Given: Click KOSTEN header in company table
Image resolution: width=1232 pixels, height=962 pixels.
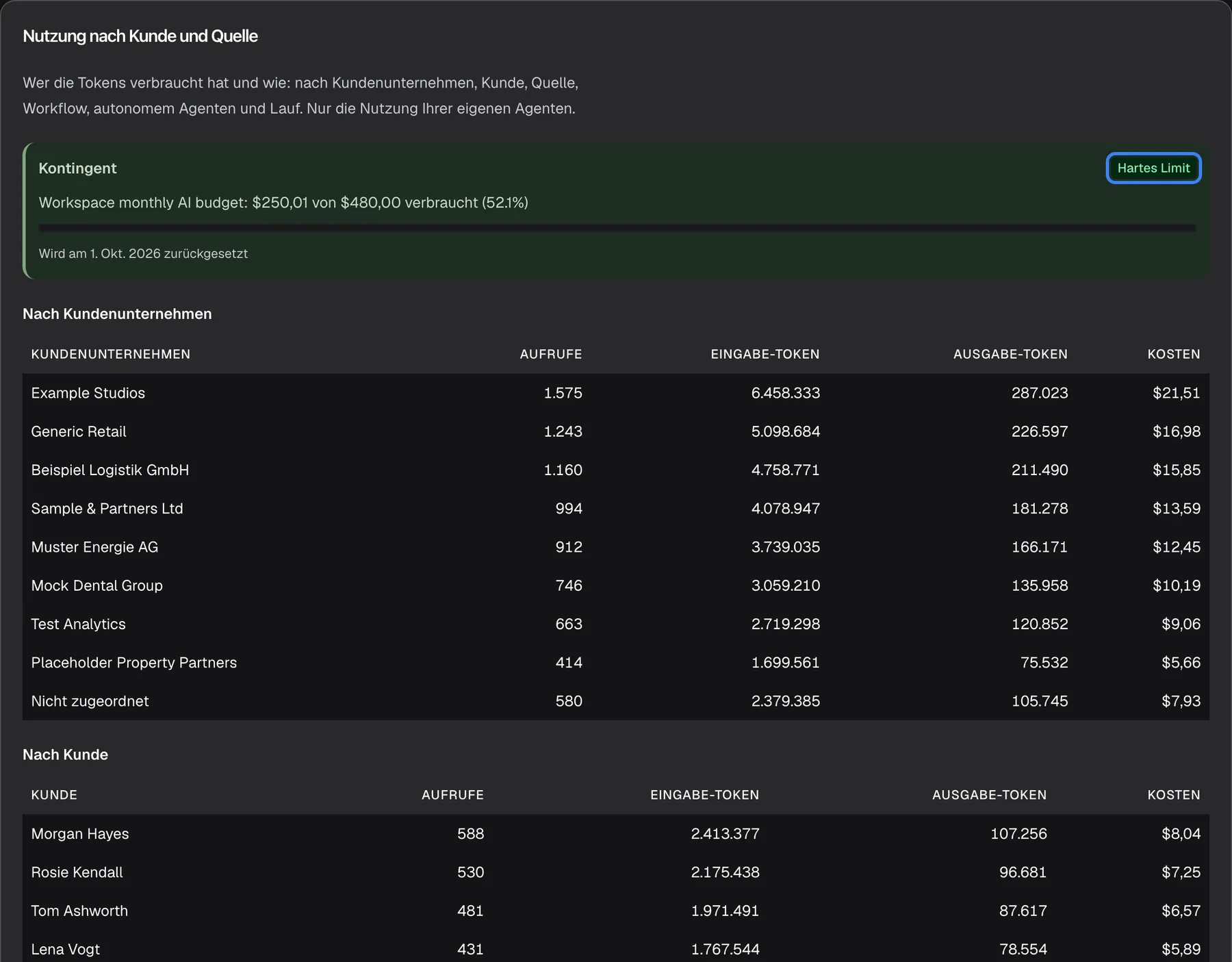Looking at the screenshot, I should (x=1174, y=354).
